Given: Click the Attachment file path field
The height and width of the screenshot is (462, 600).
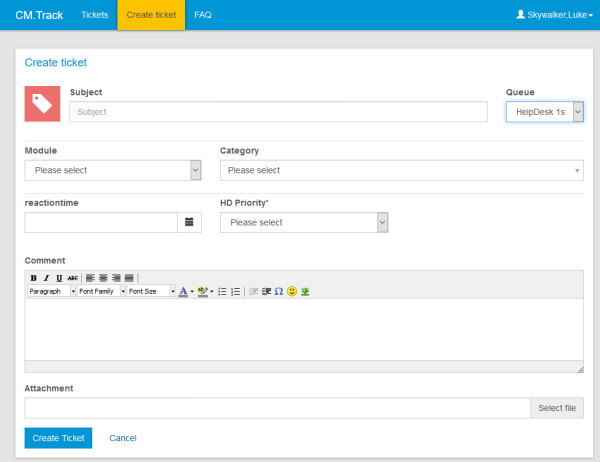Looking at the screenshot, I should coord(277,408).
